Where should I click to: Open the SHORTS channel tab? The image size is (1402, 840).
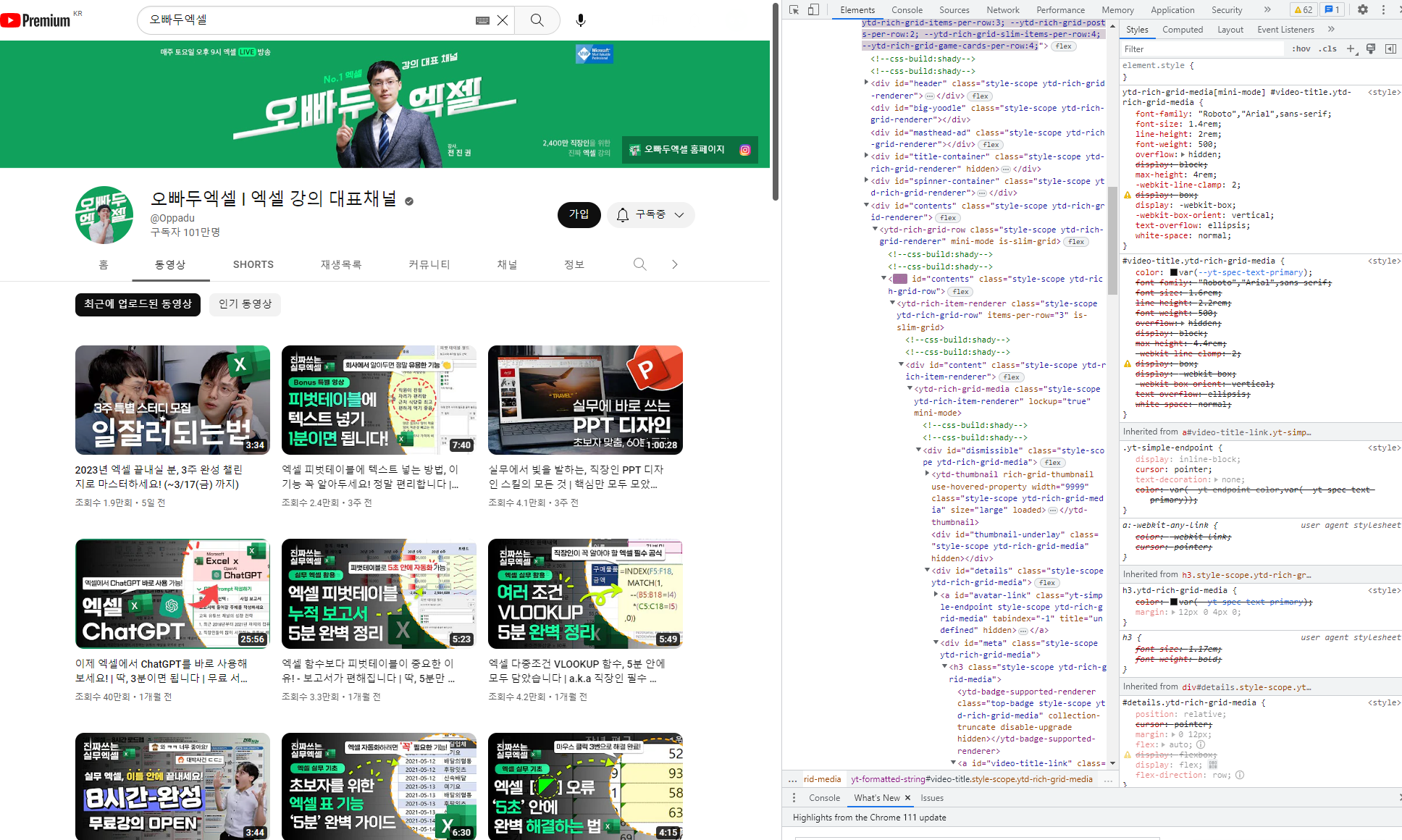coord(253,264)
